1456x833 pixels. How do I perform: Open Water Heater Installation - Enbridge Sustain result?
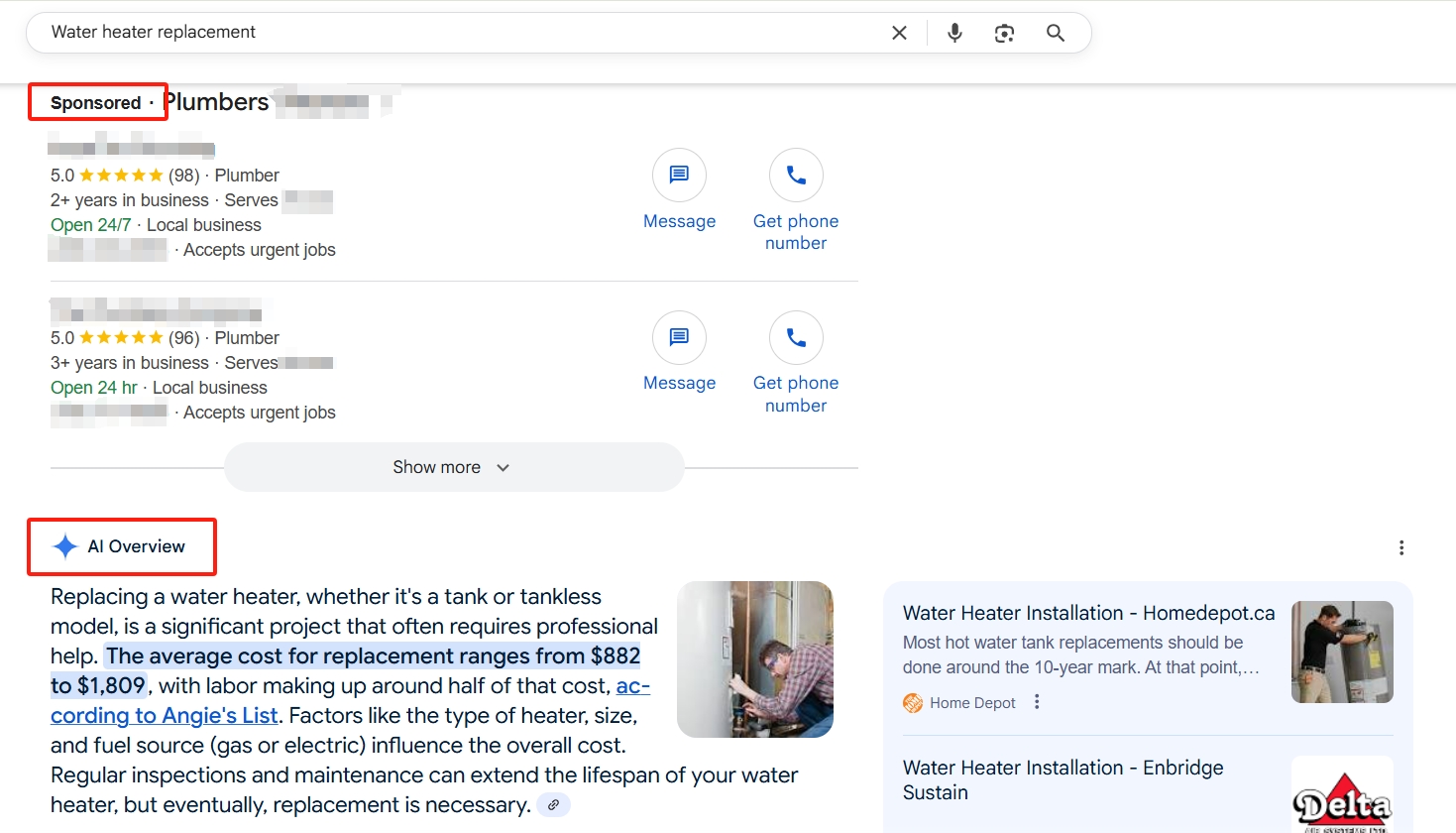tap(1063, 779)
